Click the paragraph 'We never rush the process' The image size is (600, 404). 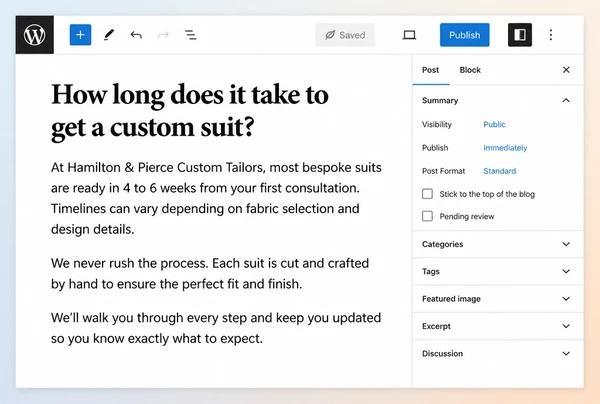coord(210,274)
